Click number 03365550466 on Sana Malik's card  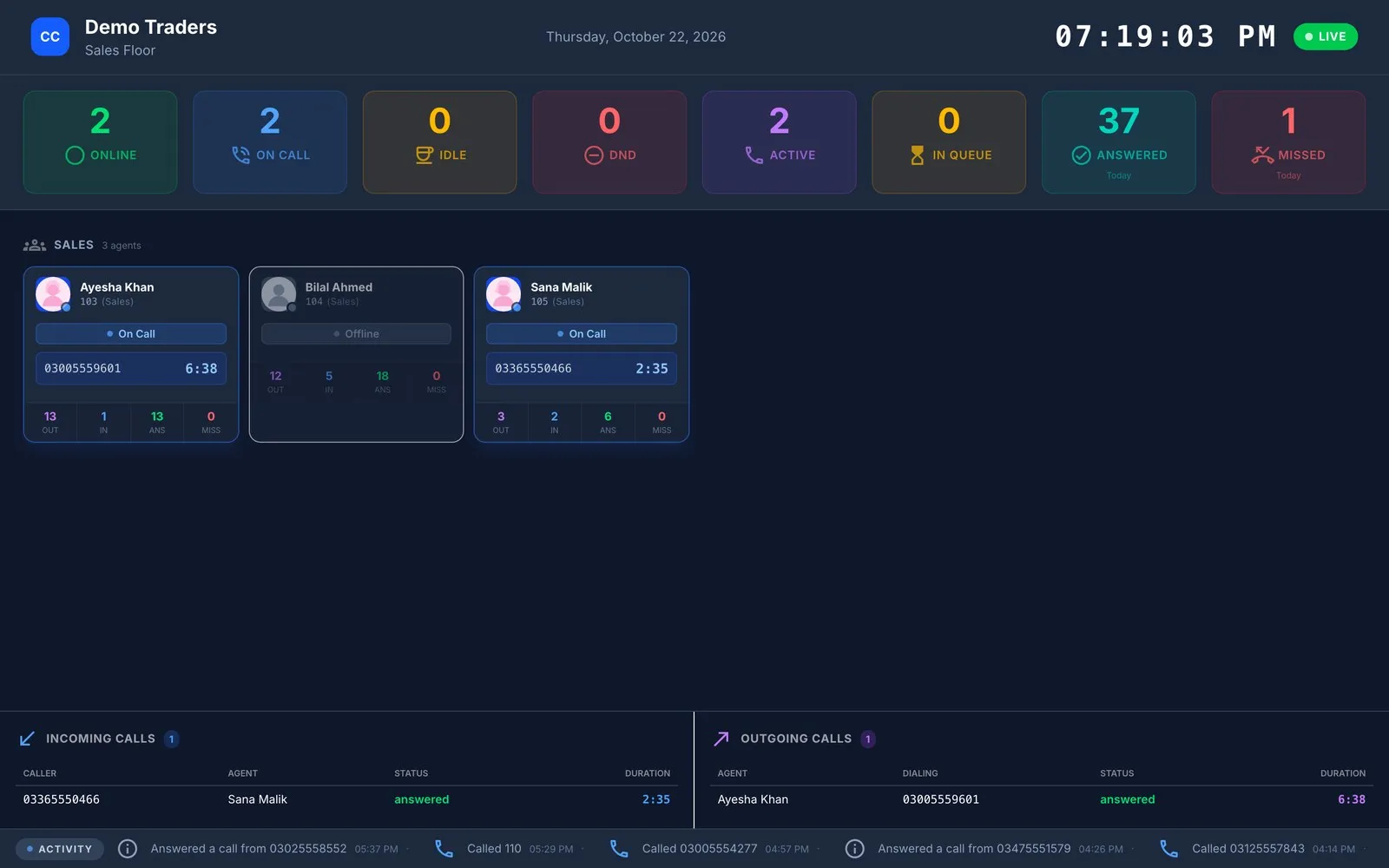pyautogui.click(x=533, y=369)
